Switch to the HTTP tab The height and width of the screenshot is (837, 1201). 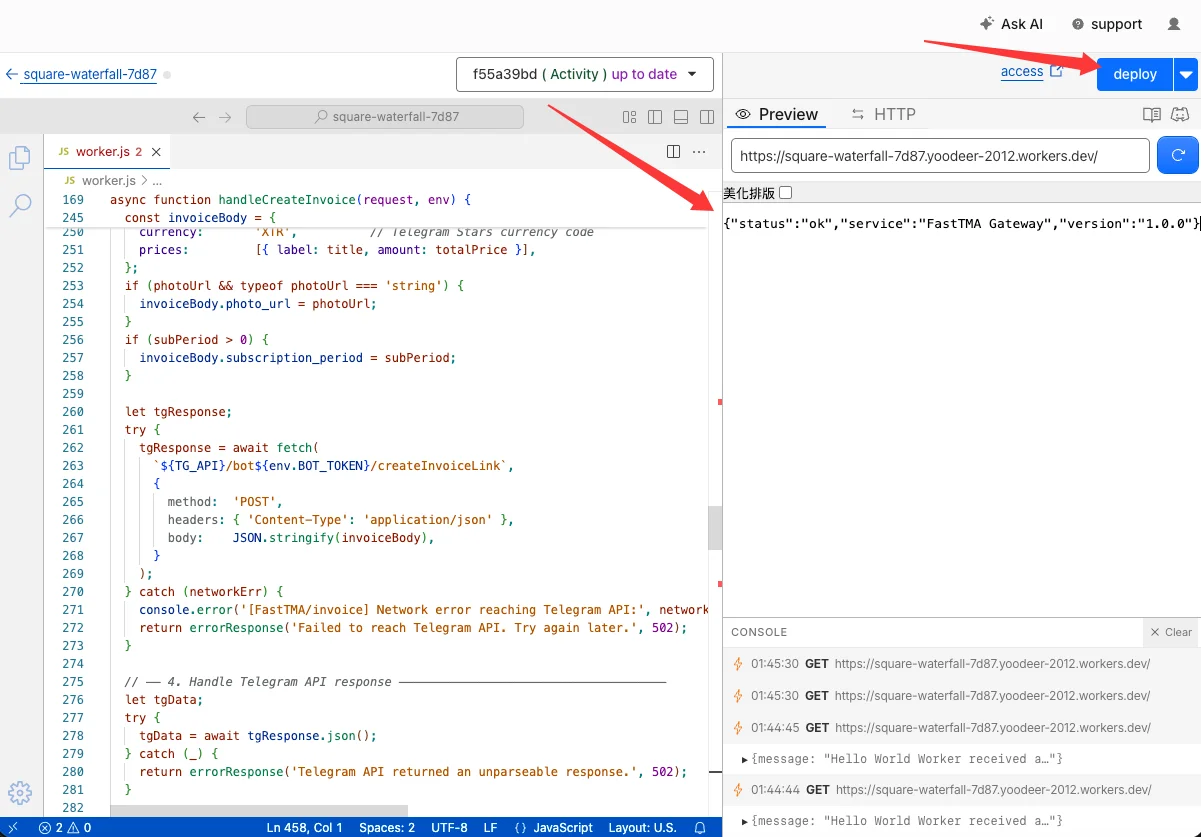click(x=883, y=114)
